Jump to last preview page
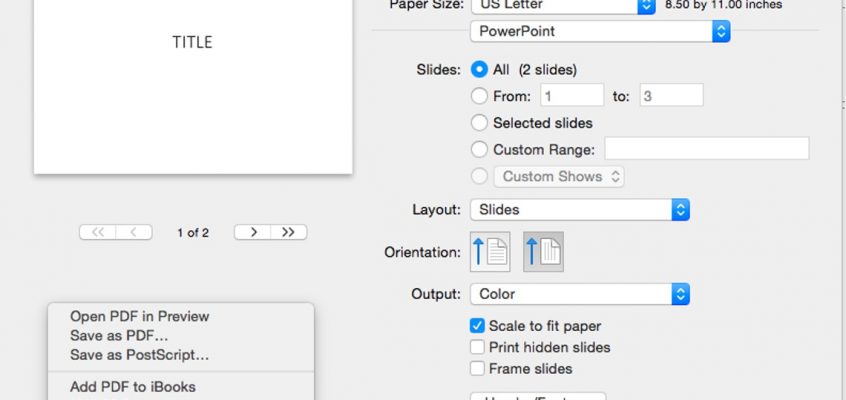This screenshot has width=846, height=400. (289, 232)
